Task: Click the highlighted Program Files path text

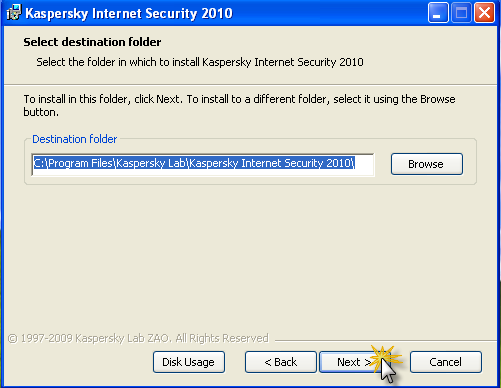Action: 194,163
